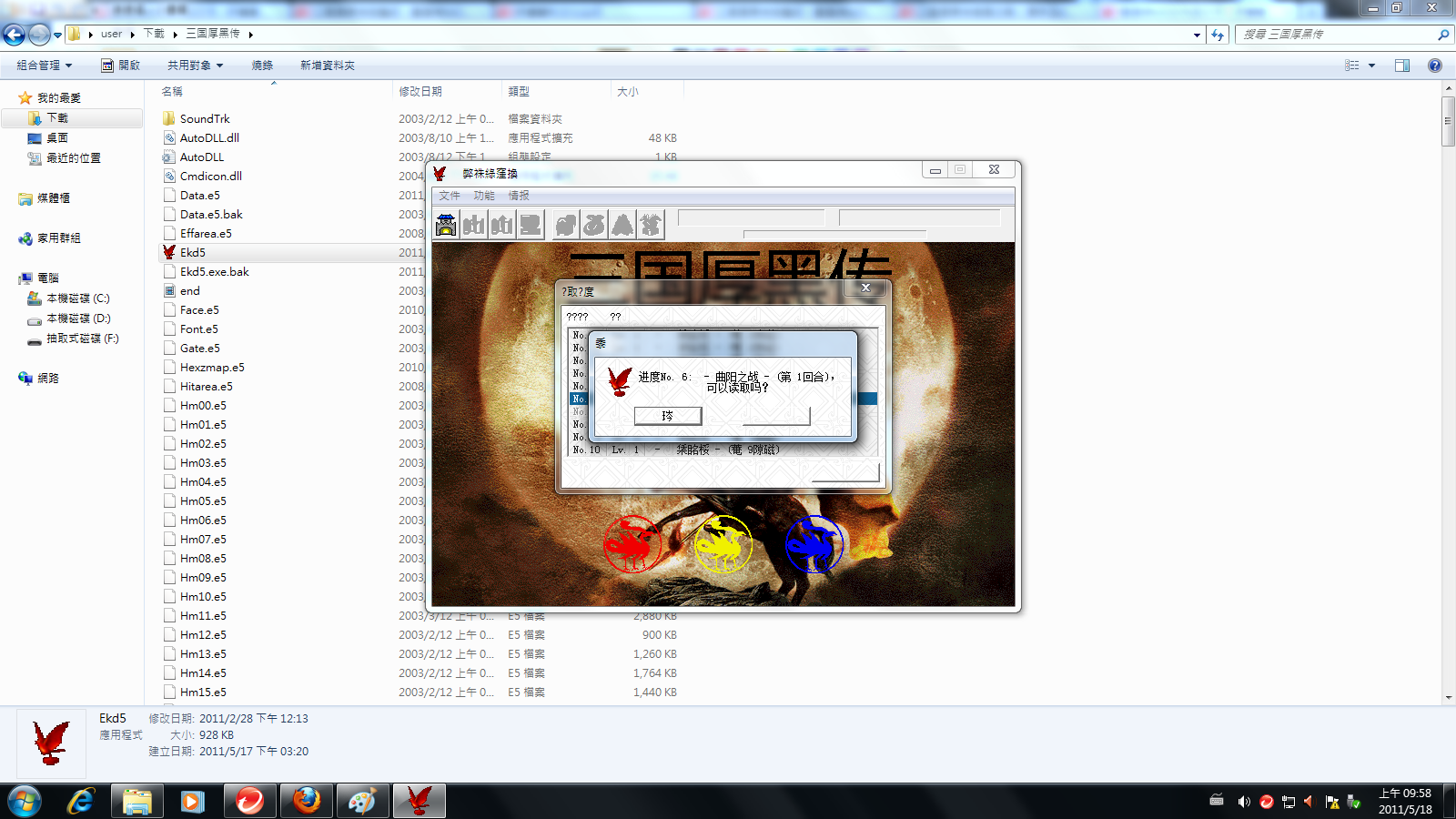The width and height of the screenshot is (1456, 819).
Task: Launch Internet Explorer from the taskbar
Action: (x=82, y=801)
